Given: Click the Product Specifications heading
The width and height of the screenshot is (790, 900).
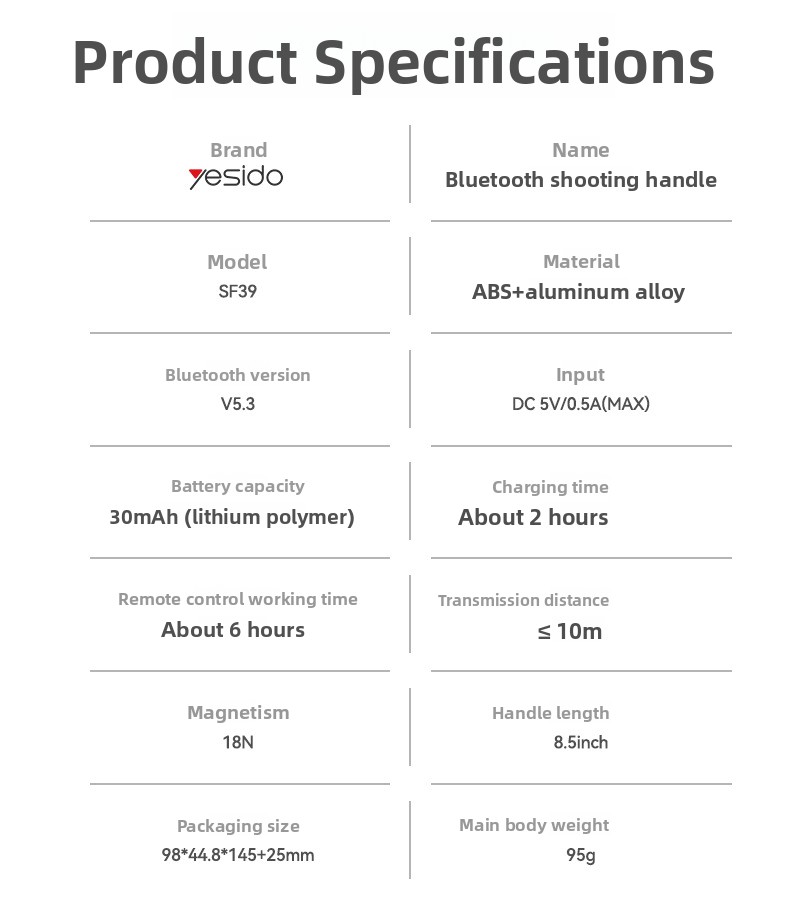Looking at the screenshot, I should pos(394,63).
